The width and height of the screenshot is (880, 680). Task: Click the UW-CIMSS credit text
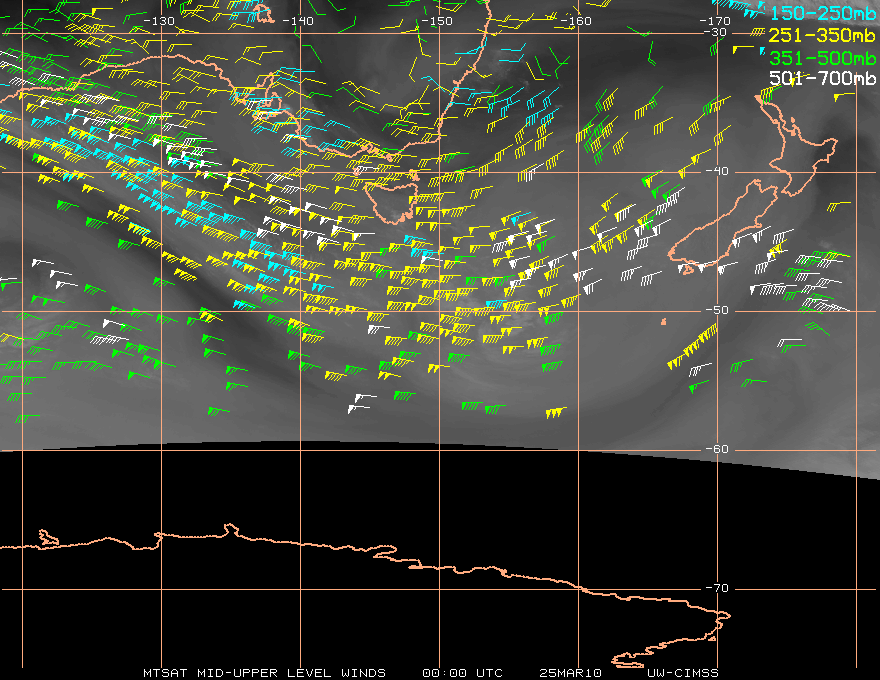point(682,673)
